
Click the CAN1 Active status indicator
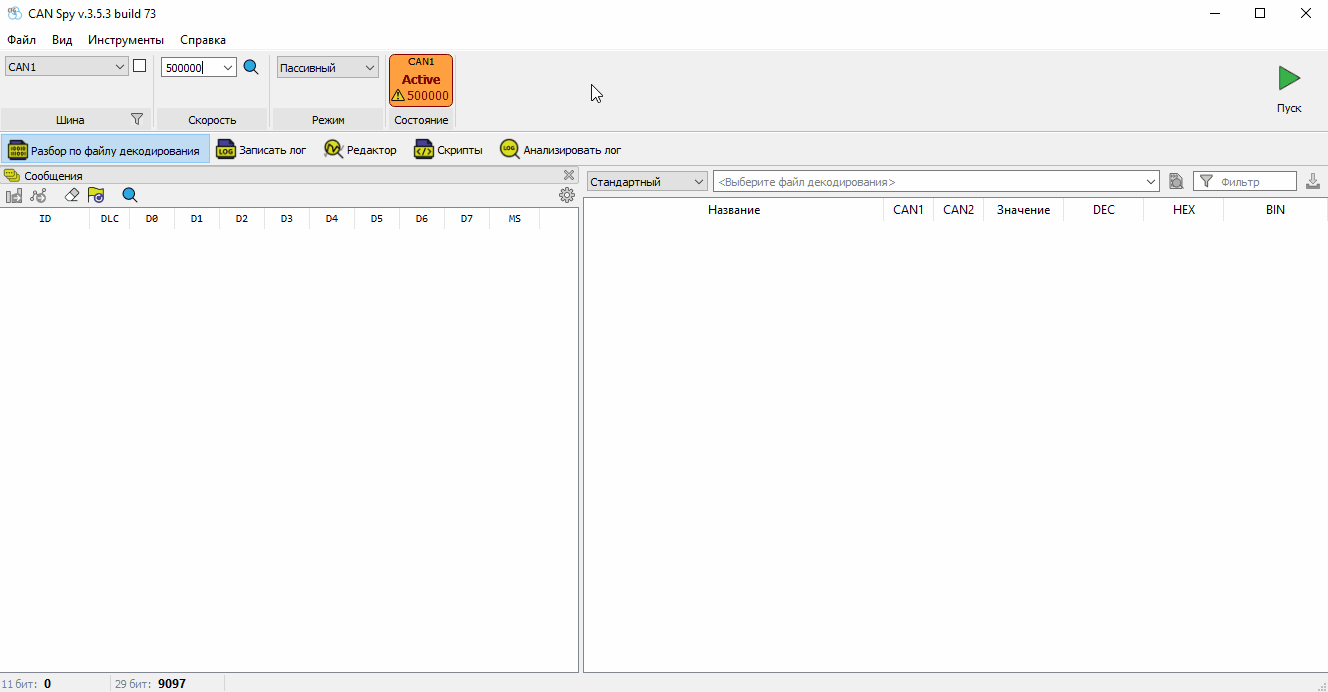(x=421, y=80)
